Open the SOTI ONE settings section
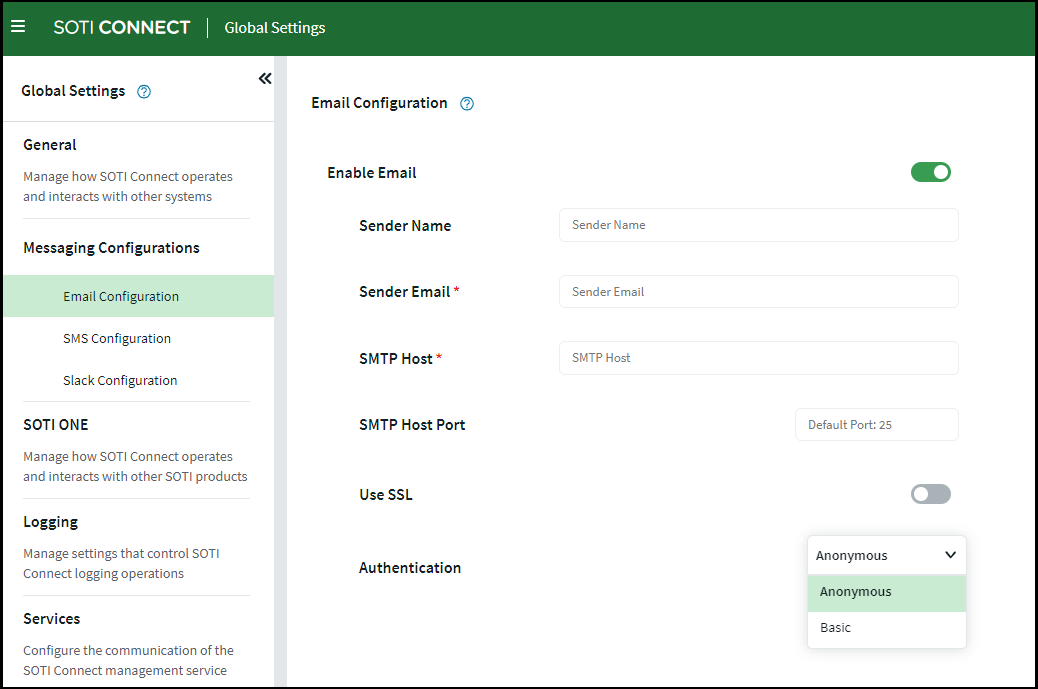Image resolution: width=1038 pixels, height=689 pixels. [x=56, y=425]
